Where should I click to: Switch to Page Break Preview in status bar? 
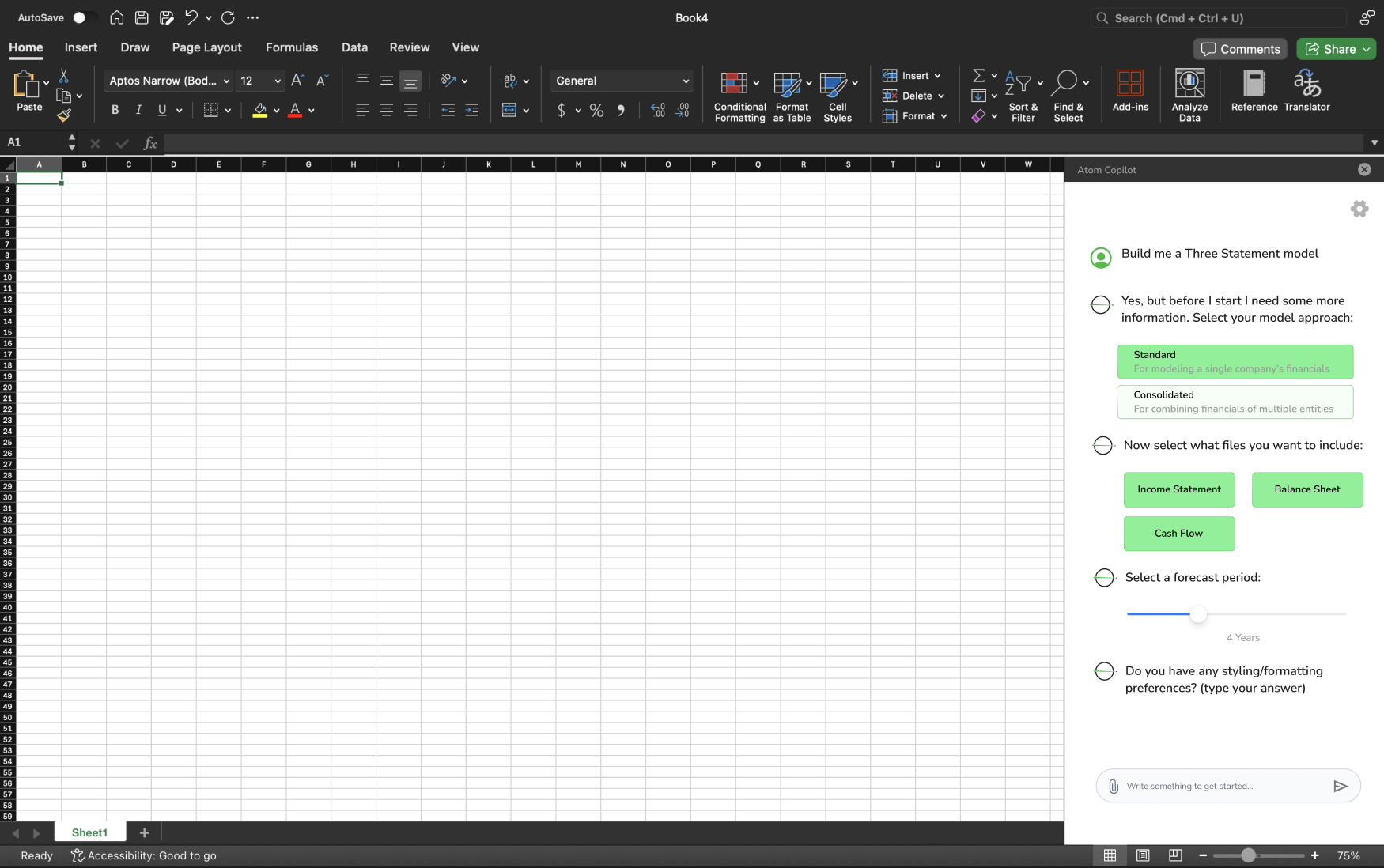pyautogui.click(x=1175, y=855)
